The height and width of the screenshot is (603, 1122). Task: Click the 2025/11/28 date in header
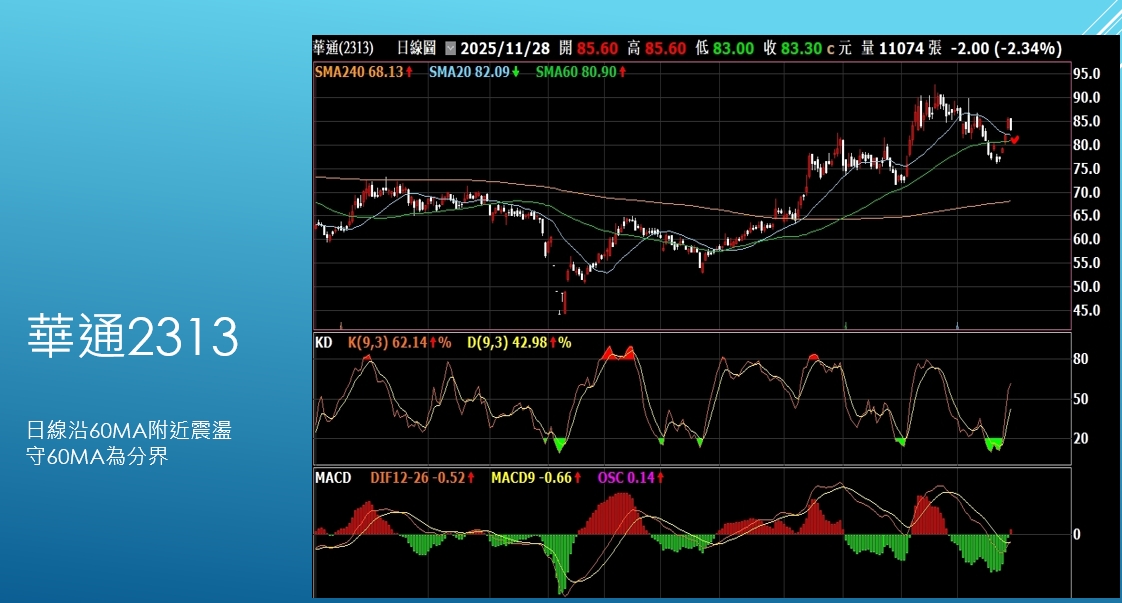[508, 48]
